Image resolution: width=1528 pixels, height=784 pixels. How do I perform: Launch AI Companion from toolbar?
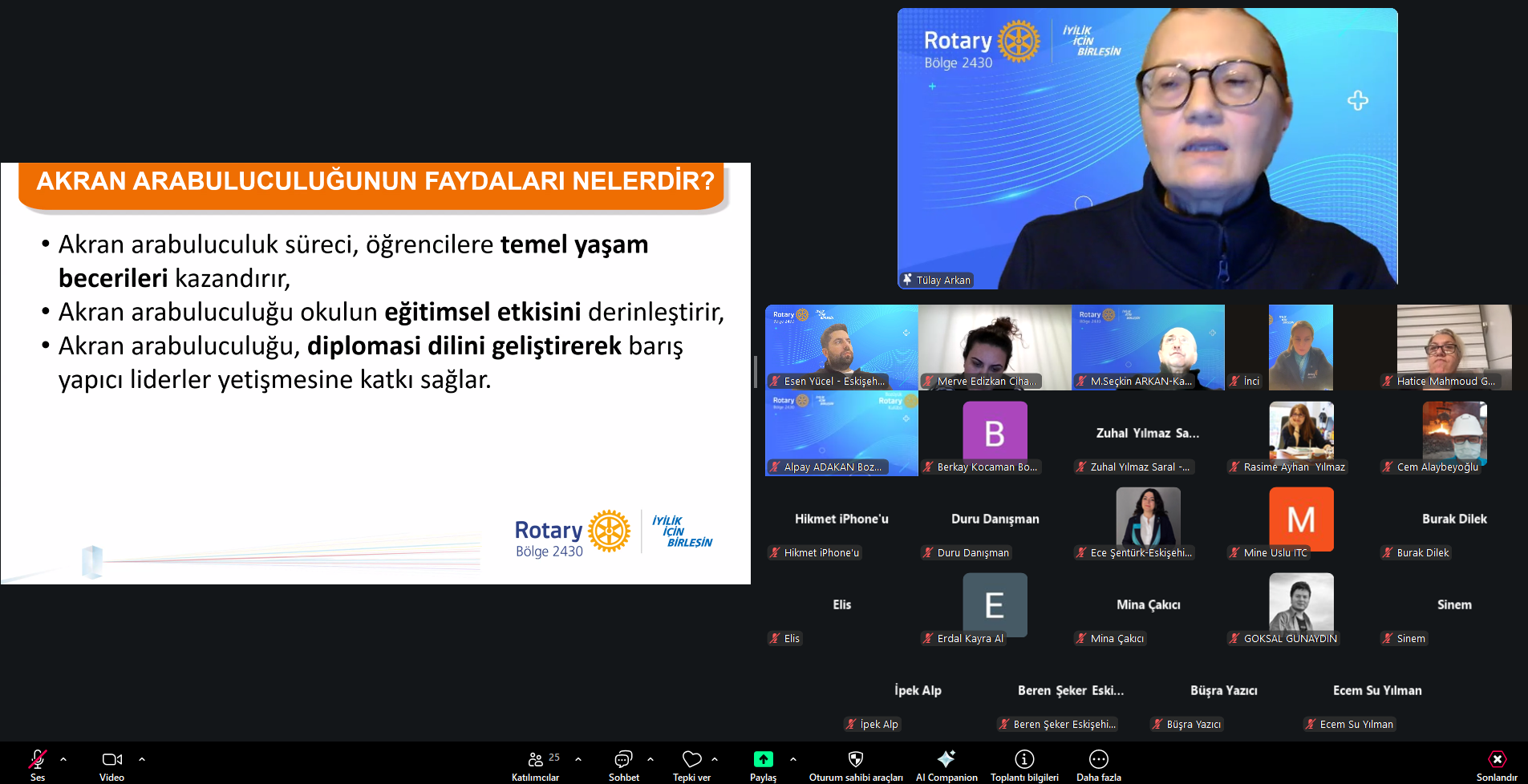point(946,759)
